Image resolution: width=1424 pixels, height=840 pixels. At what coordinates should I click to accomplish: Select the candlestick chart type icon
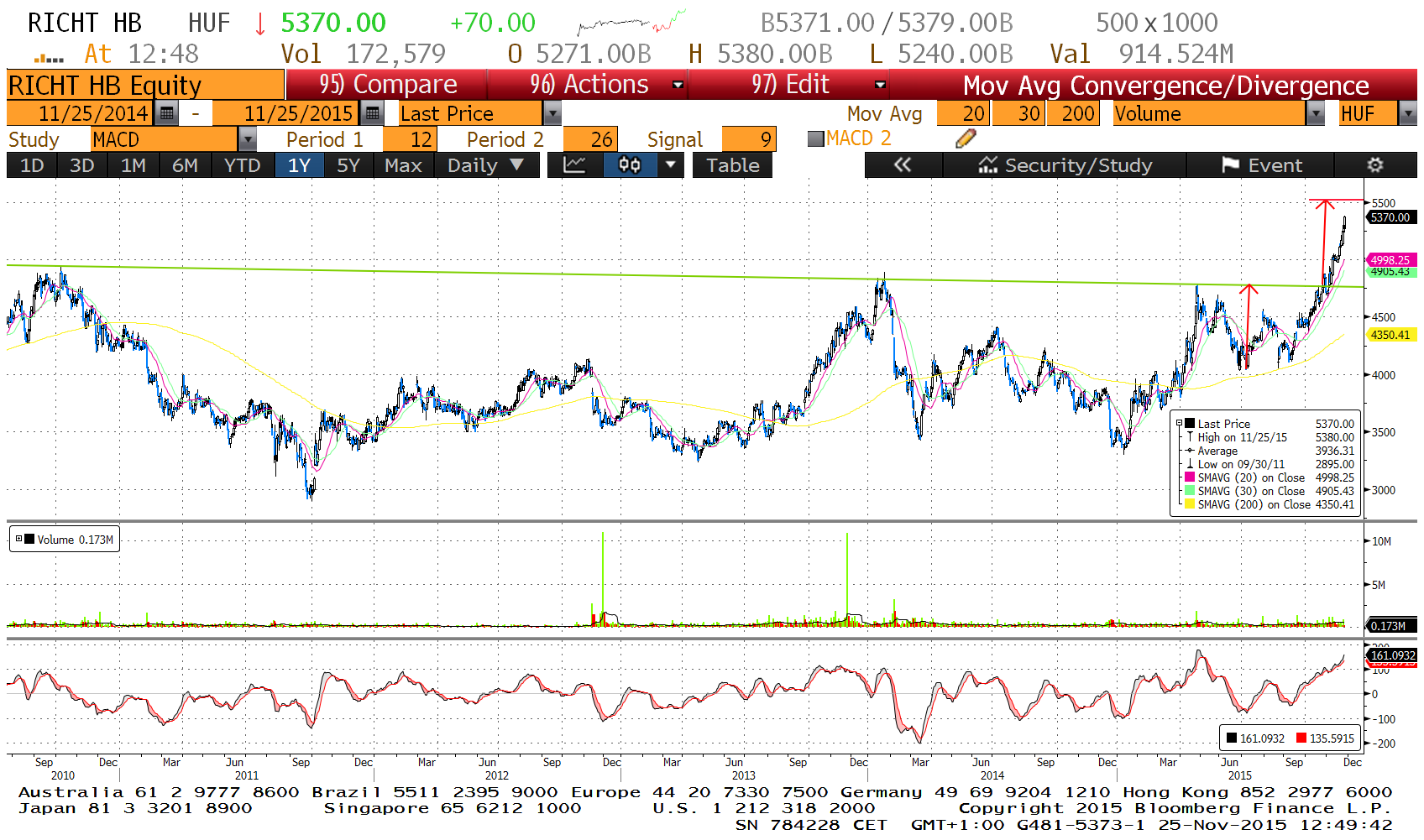tap(630, 165)
